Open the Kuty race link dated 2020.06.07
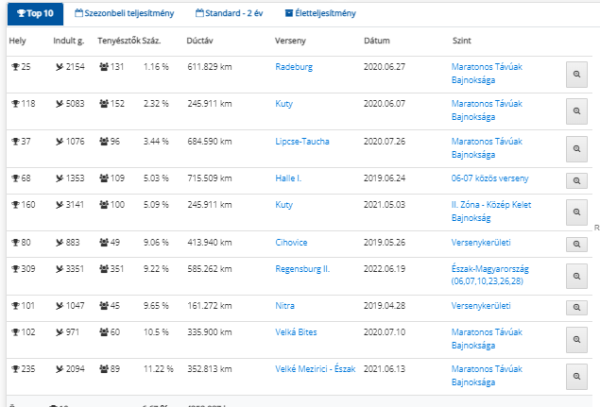 (284, 104)
